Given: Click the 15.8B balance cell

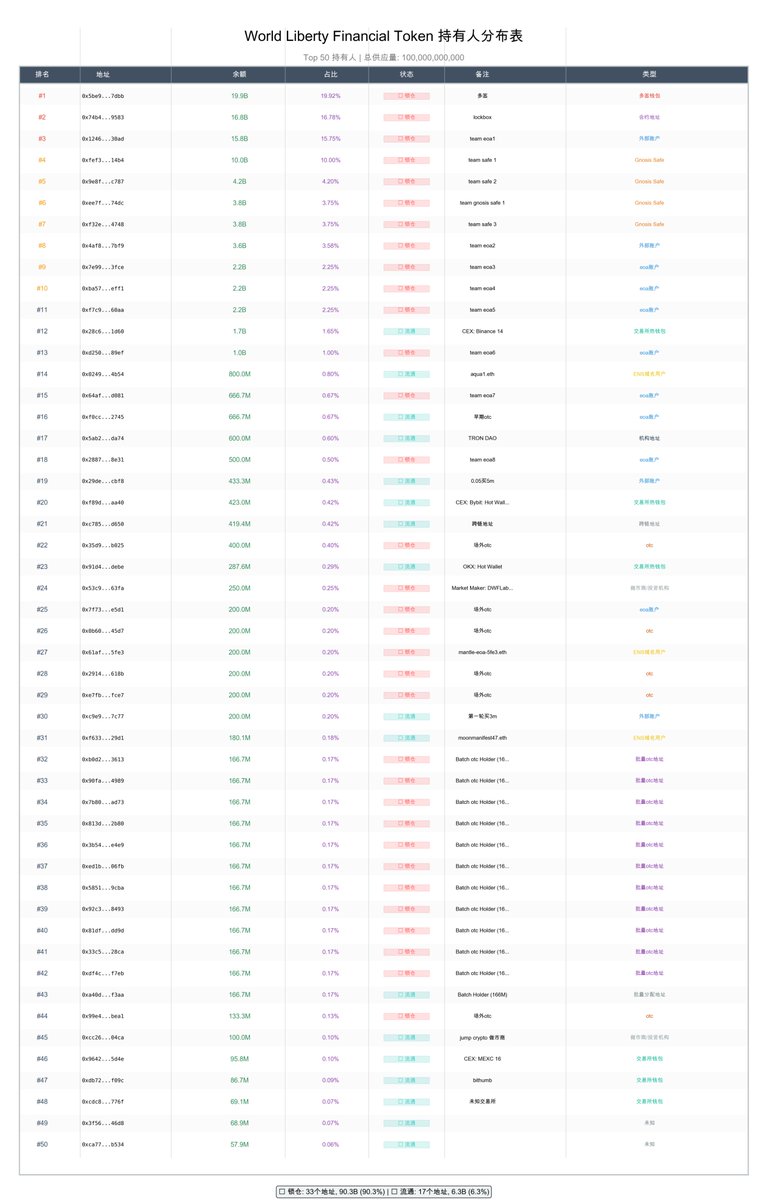Looking at the screenshot, I should coord(240,139).
